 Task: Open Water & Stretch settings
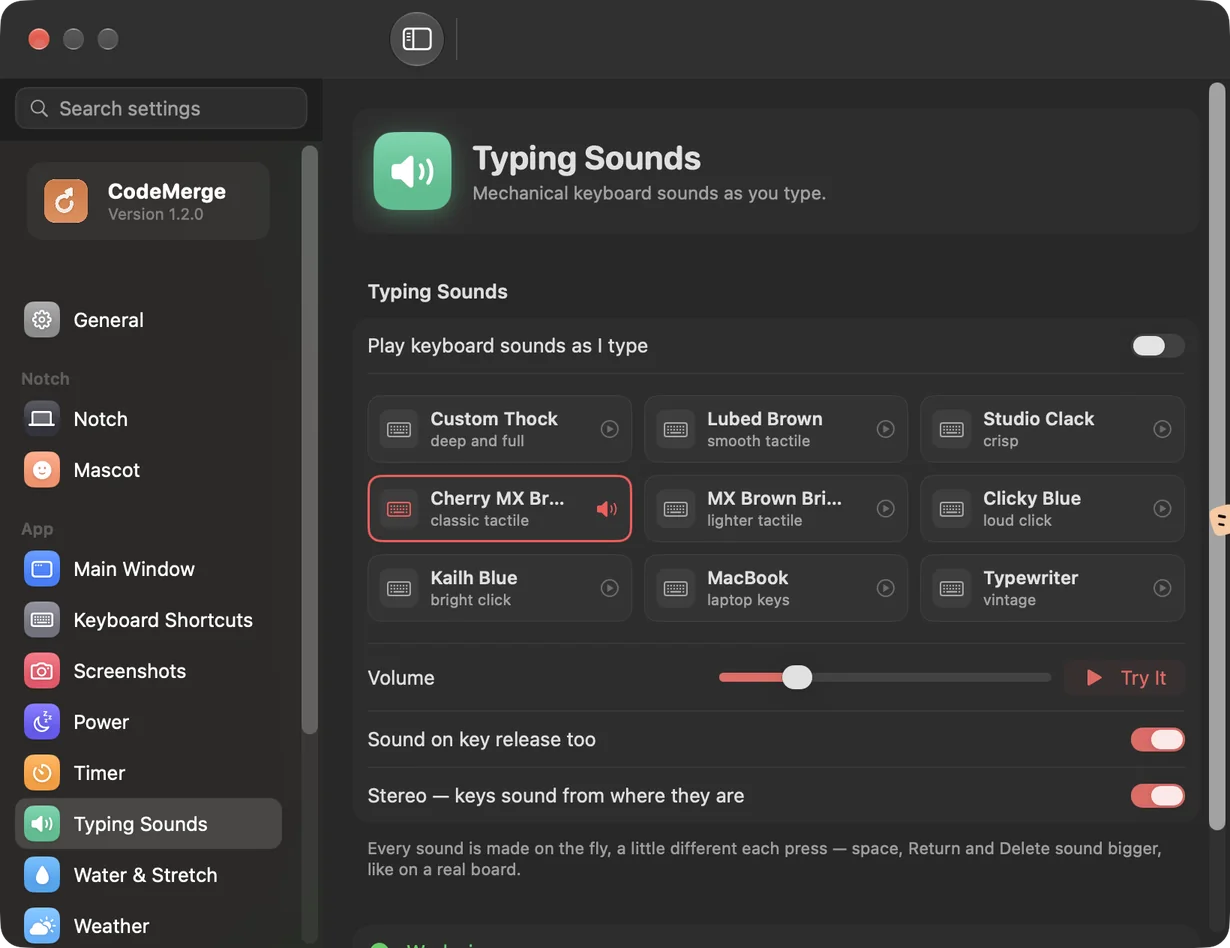[148, 875]
